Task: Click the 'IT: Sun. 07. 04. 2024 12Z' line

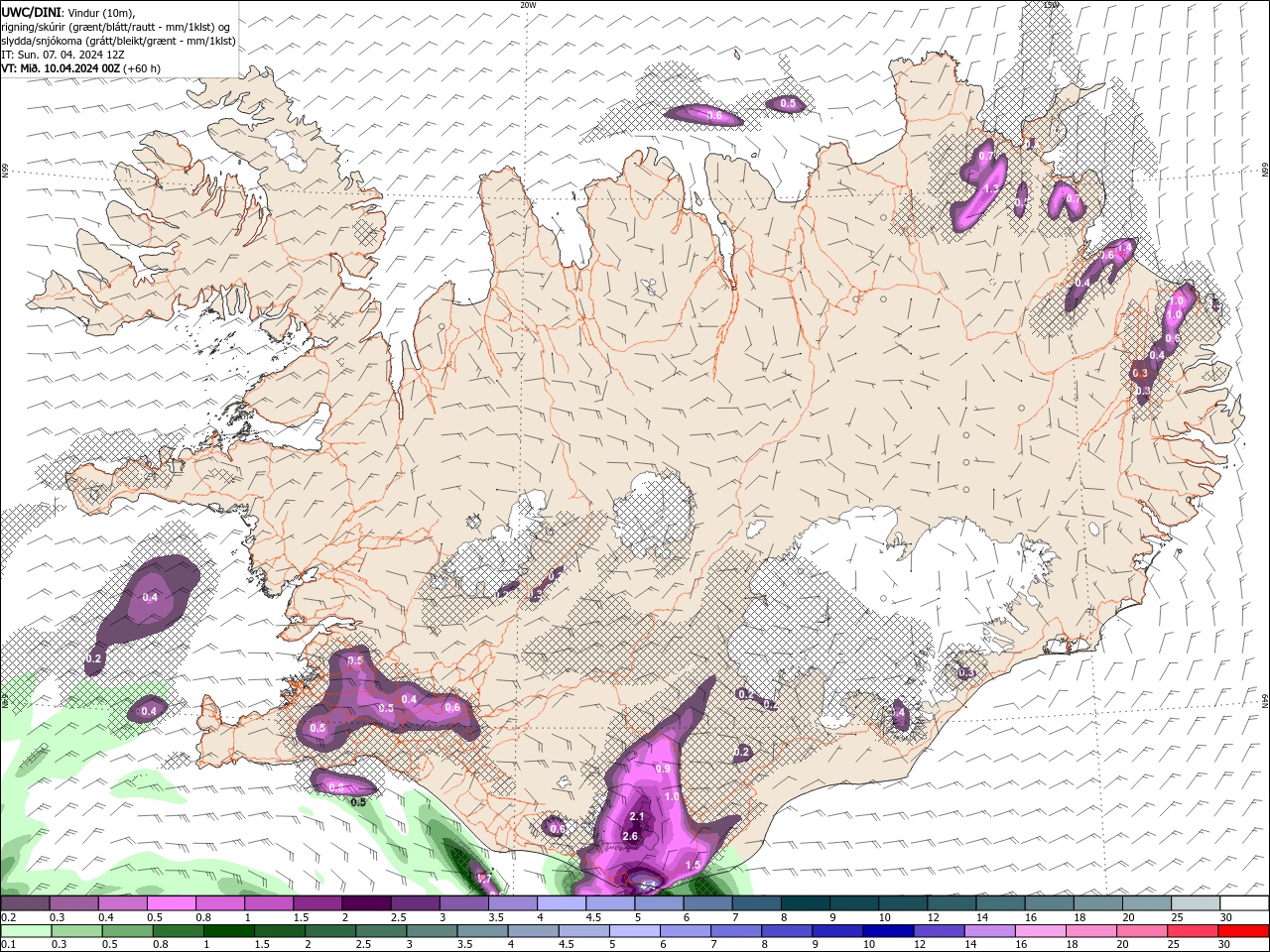Action: coord(63,55)
